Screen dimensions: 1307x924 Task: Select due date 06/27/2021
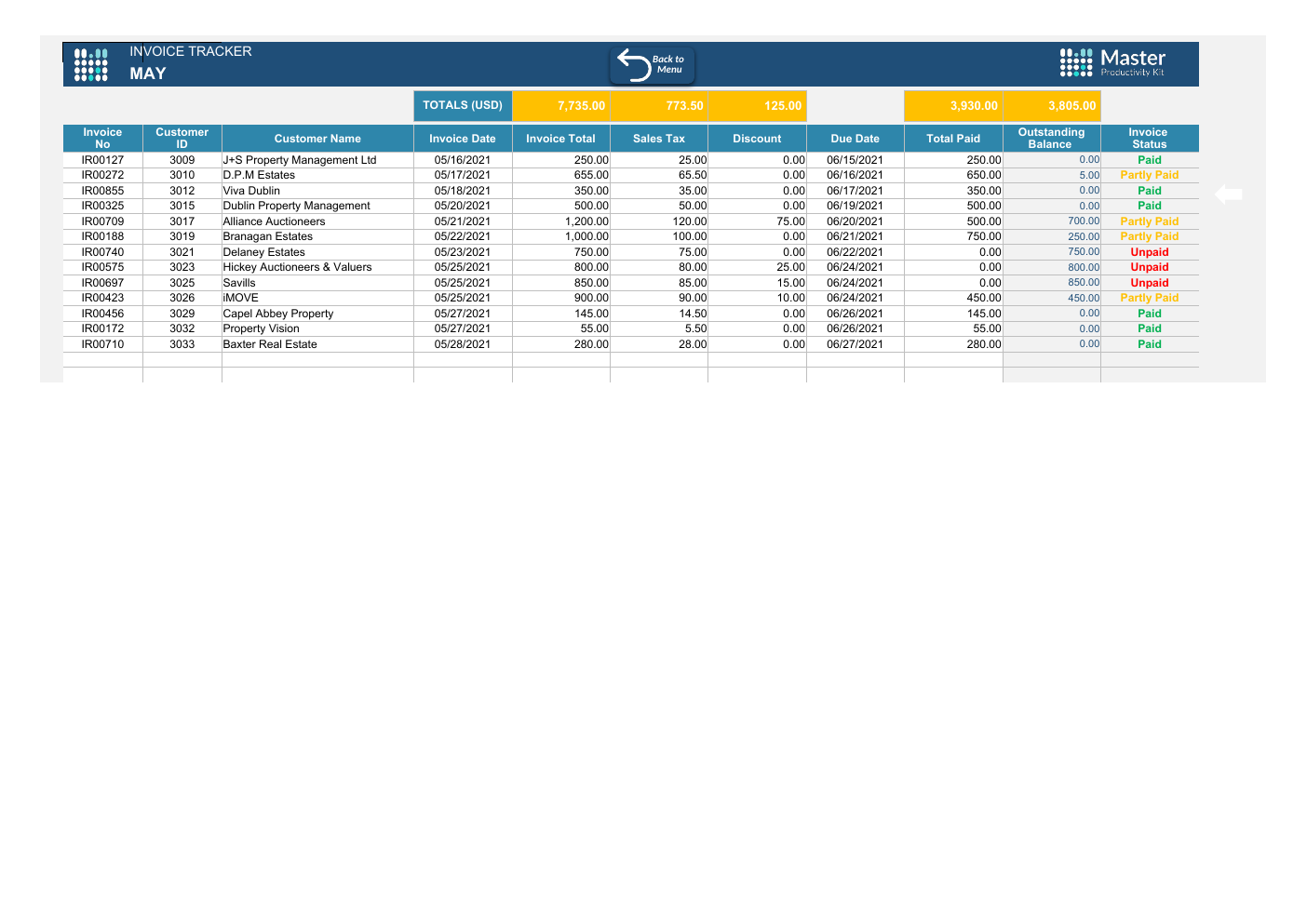click(x=856, y=344)
